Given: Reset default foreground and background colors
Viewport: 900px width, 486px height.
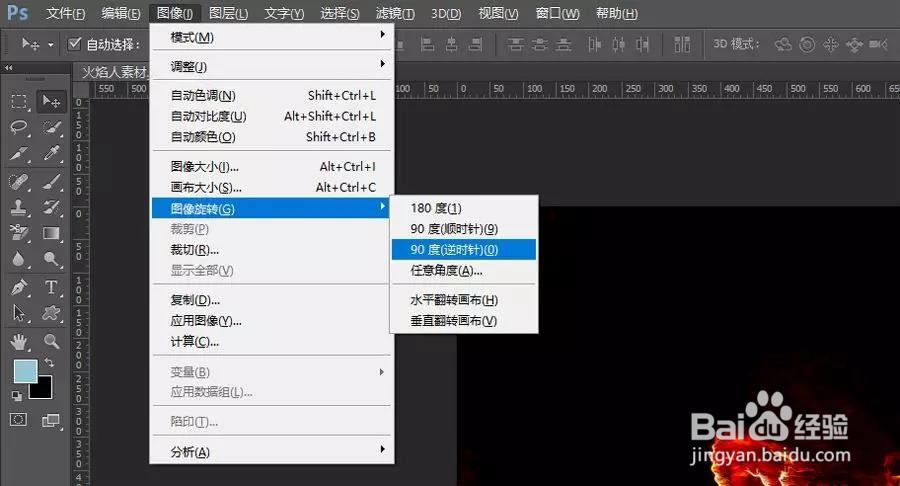Looking at the screenshot, I should [17, 395].
